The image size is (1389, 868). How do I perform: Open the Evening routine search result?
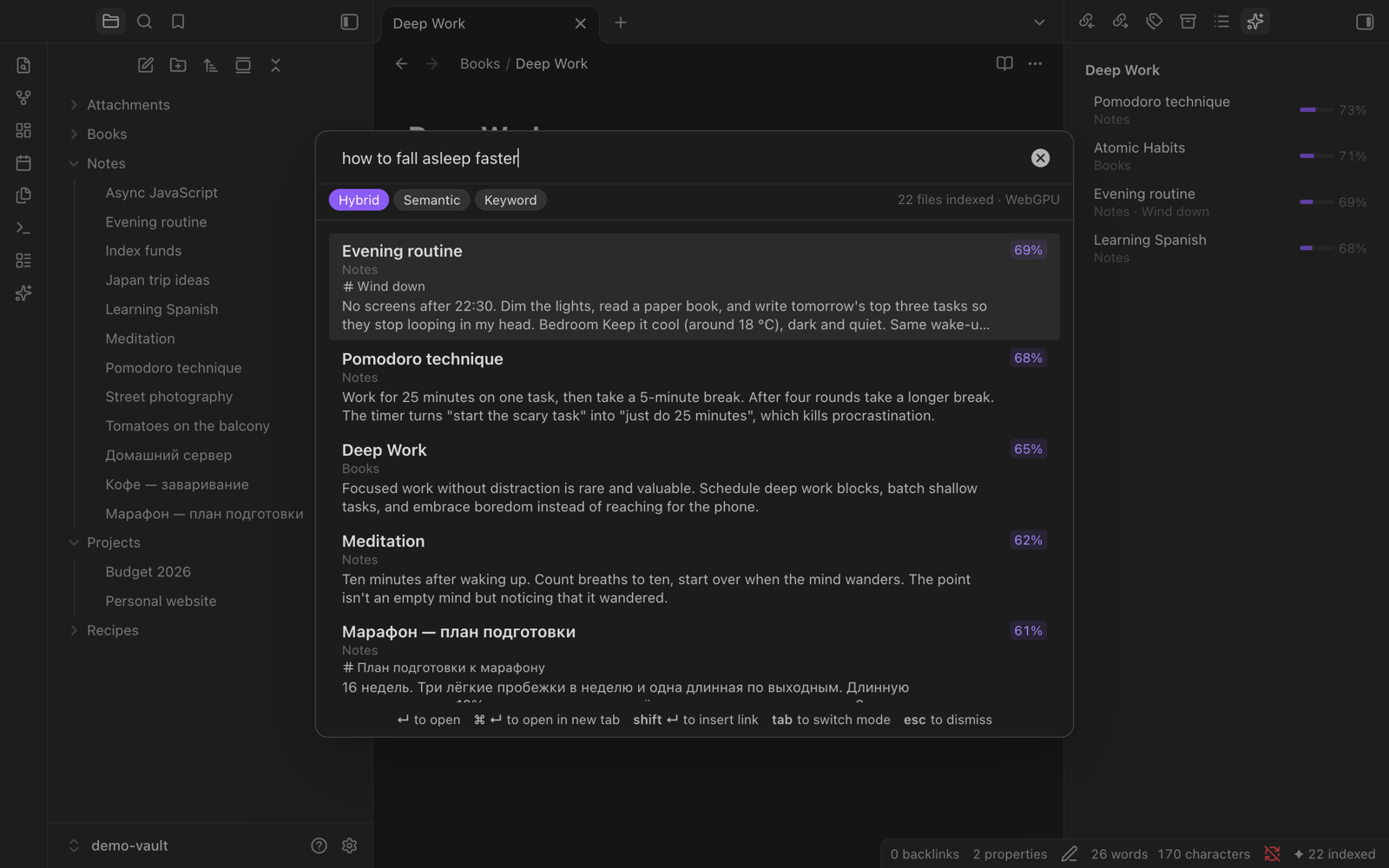694,286
